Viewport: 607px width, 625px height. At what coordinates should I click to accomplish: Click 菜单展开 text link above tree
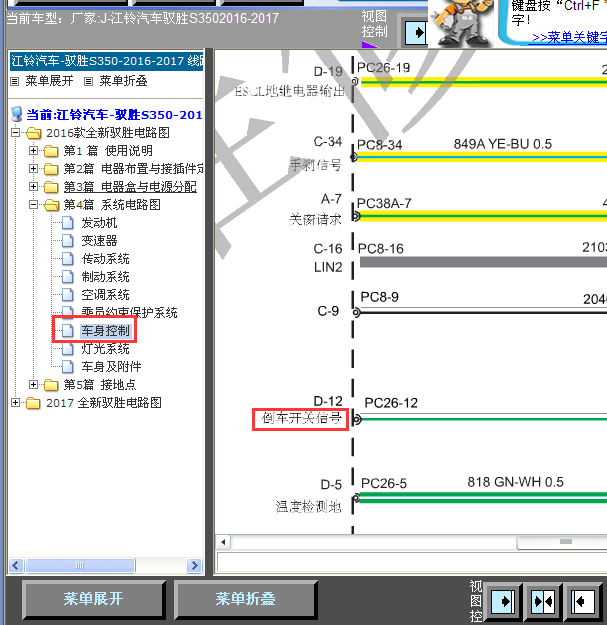(x=49, y=81)
